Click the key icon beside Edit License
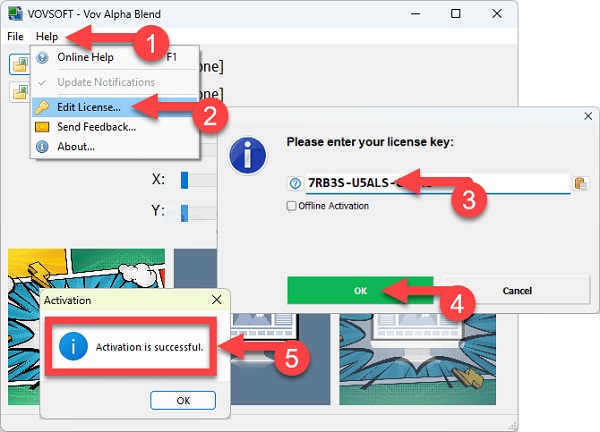This screenshot has width=600, height=432. [42, 107]
